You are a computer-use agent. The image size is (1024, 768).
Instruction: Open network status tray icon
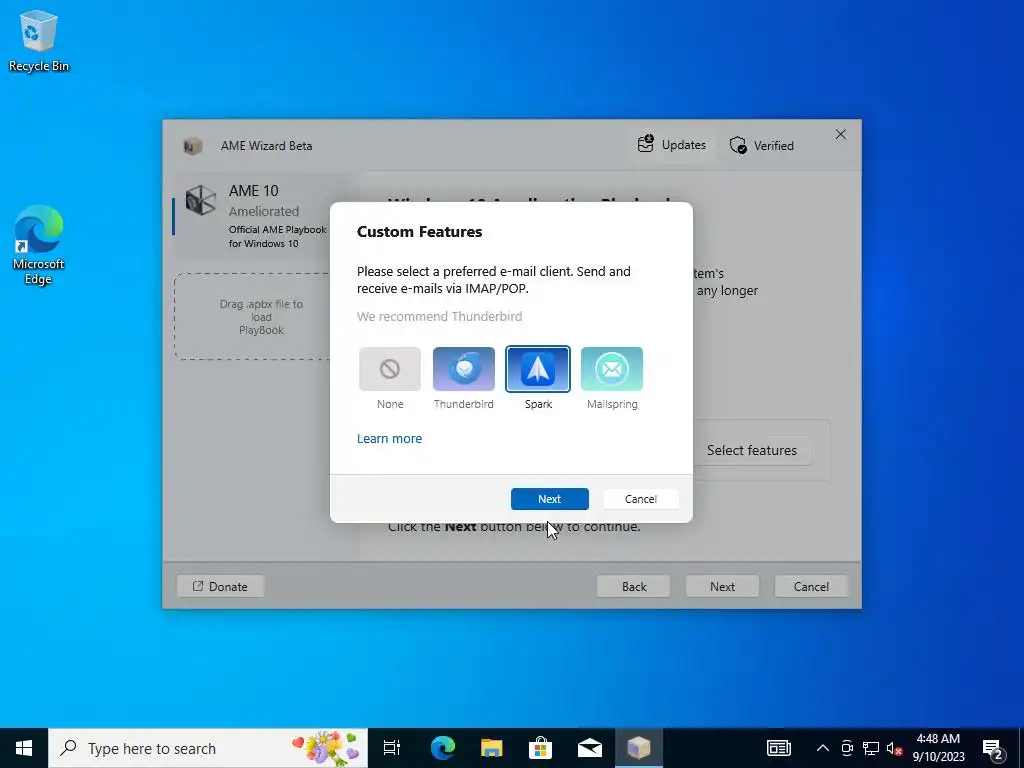pos(871,748)
